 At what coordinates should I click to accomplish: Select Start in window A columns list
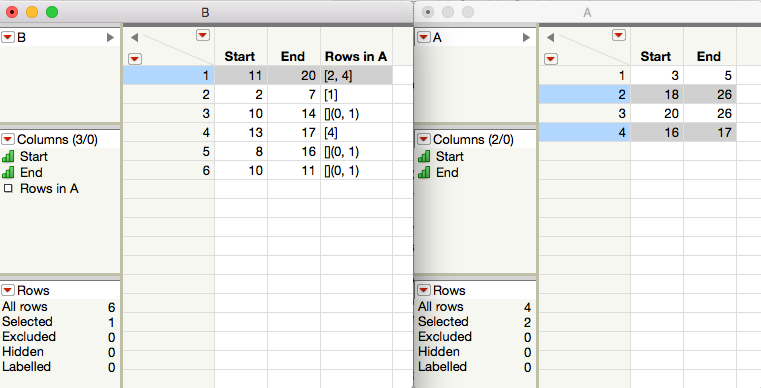click(449, 156)
